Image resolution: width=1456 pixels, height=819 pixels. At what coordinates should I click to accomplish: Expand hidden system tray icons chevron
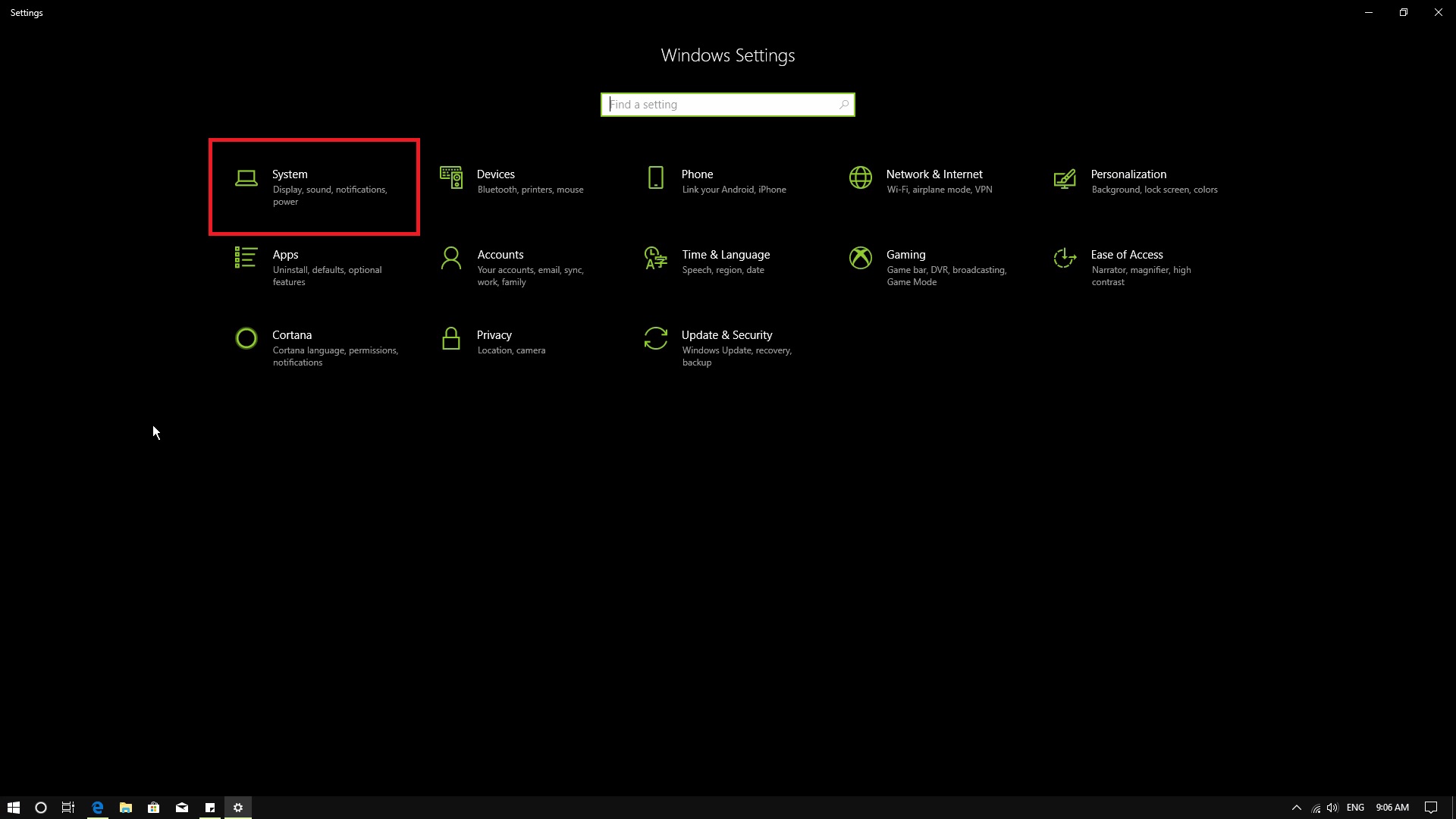click(1296, 808)
